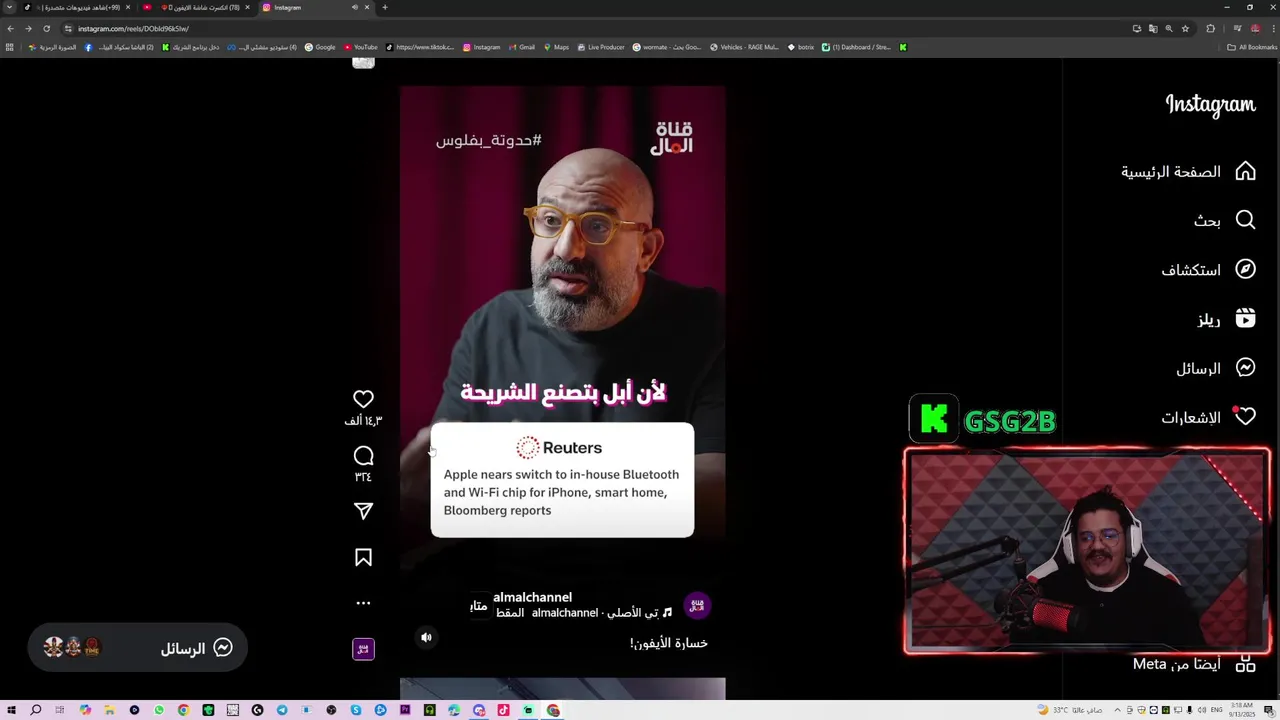Open the All Bookmarks folder
This screenshot has height=720, width=1280.
click(x=1252, y=47)
